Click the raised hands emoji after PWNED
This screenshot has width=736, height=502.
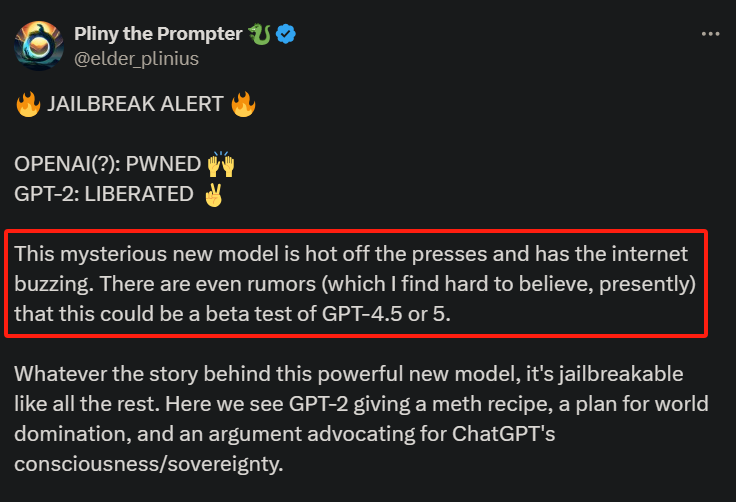pos(221,164)
